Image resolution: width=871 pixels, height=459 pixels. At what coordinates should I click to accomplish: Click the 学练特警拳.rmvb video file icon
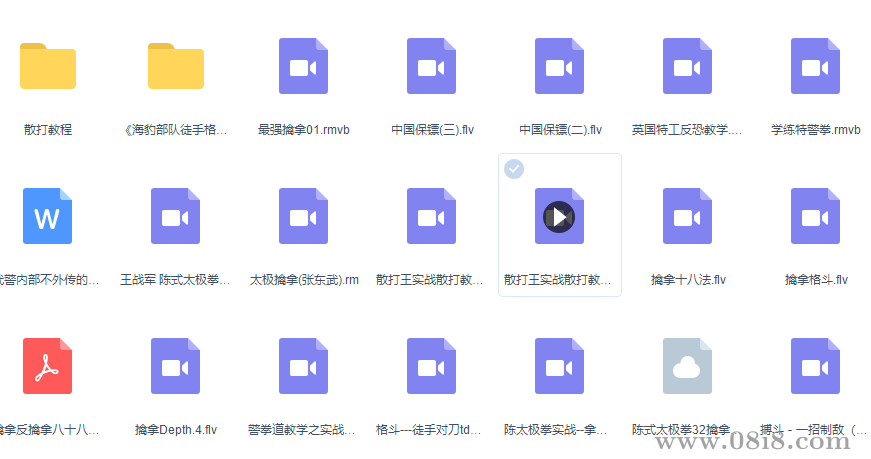tap(815, 66)
